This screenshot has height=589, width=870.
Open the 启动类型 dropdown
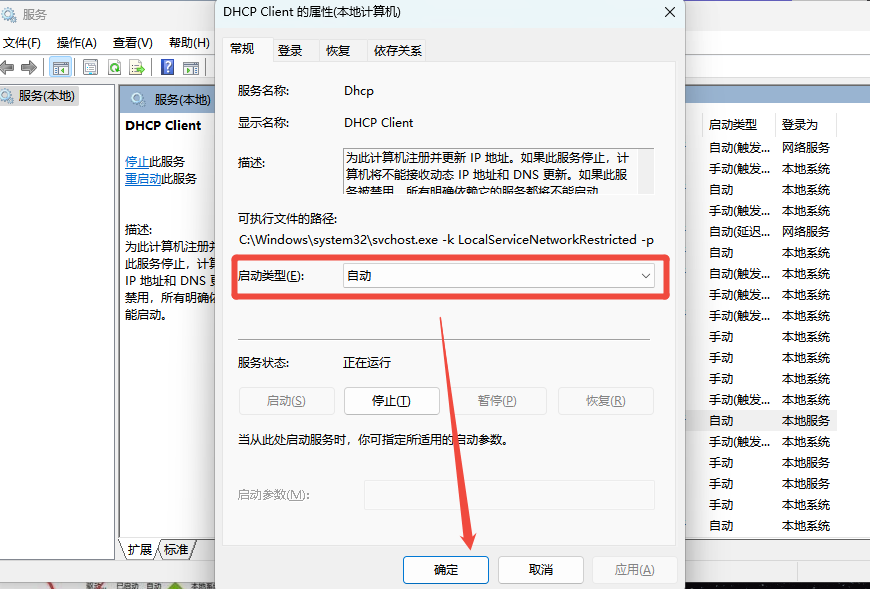[499, 276]
